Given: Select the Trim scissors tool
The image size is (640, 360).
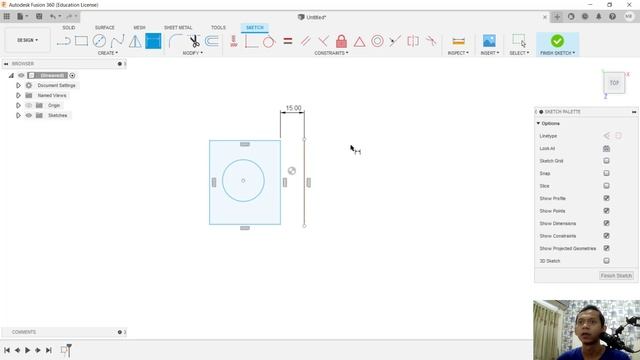Looking at the screenshot, I should coord(194,41).
